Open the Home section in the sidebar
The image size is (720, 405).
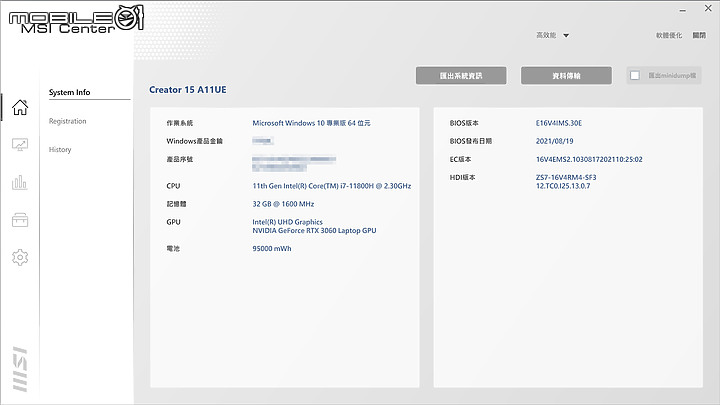(x=20, y=107)
